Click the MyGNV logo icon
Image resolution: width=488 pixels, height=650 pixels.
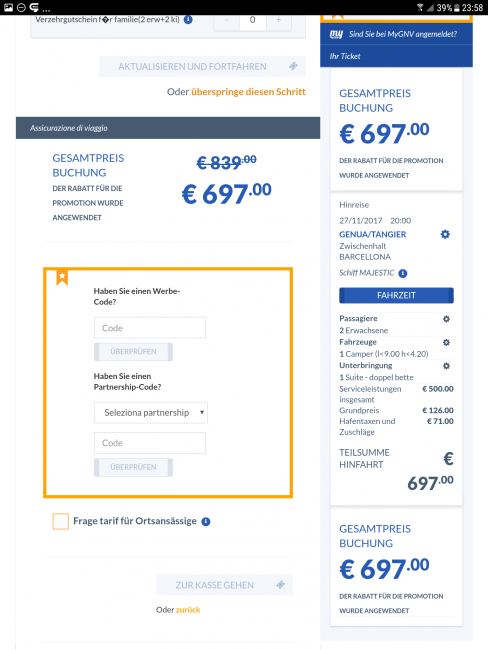click(336, 34)
